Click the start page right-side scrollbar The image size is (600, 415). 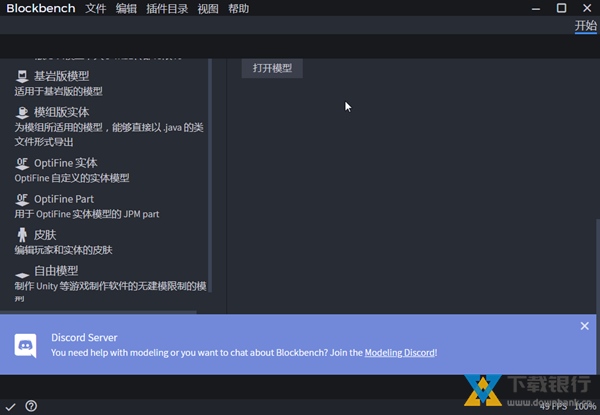click(598, 296)
